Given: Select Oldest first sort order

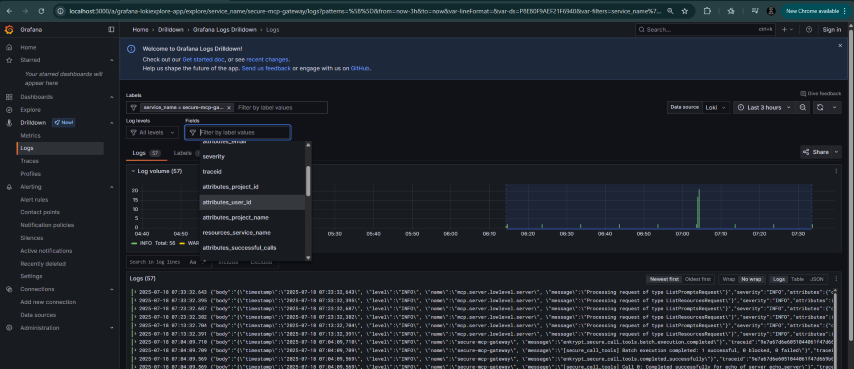Looking at the screenshot, I should coord(698,279).
